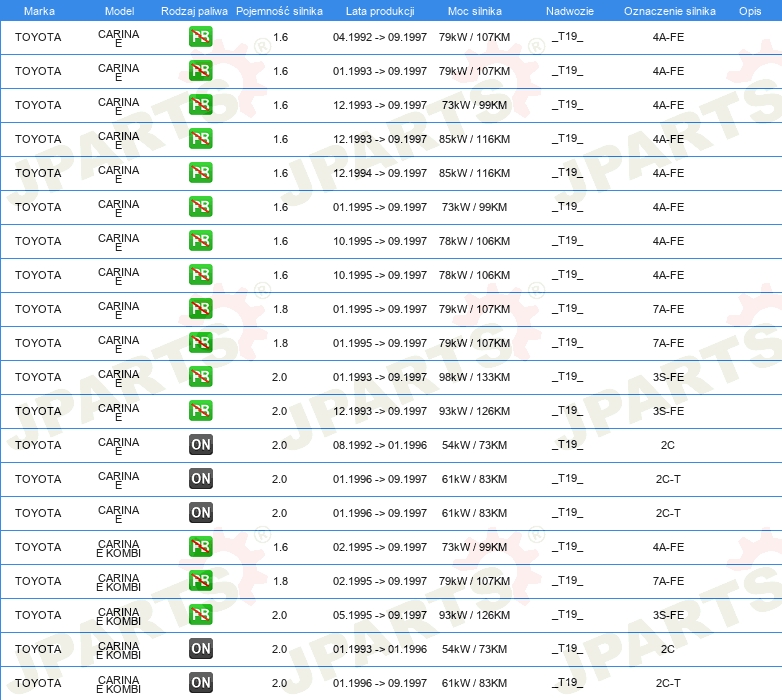Click petrol icon in Kombi 05.1995 93kW row

[200, 614]
